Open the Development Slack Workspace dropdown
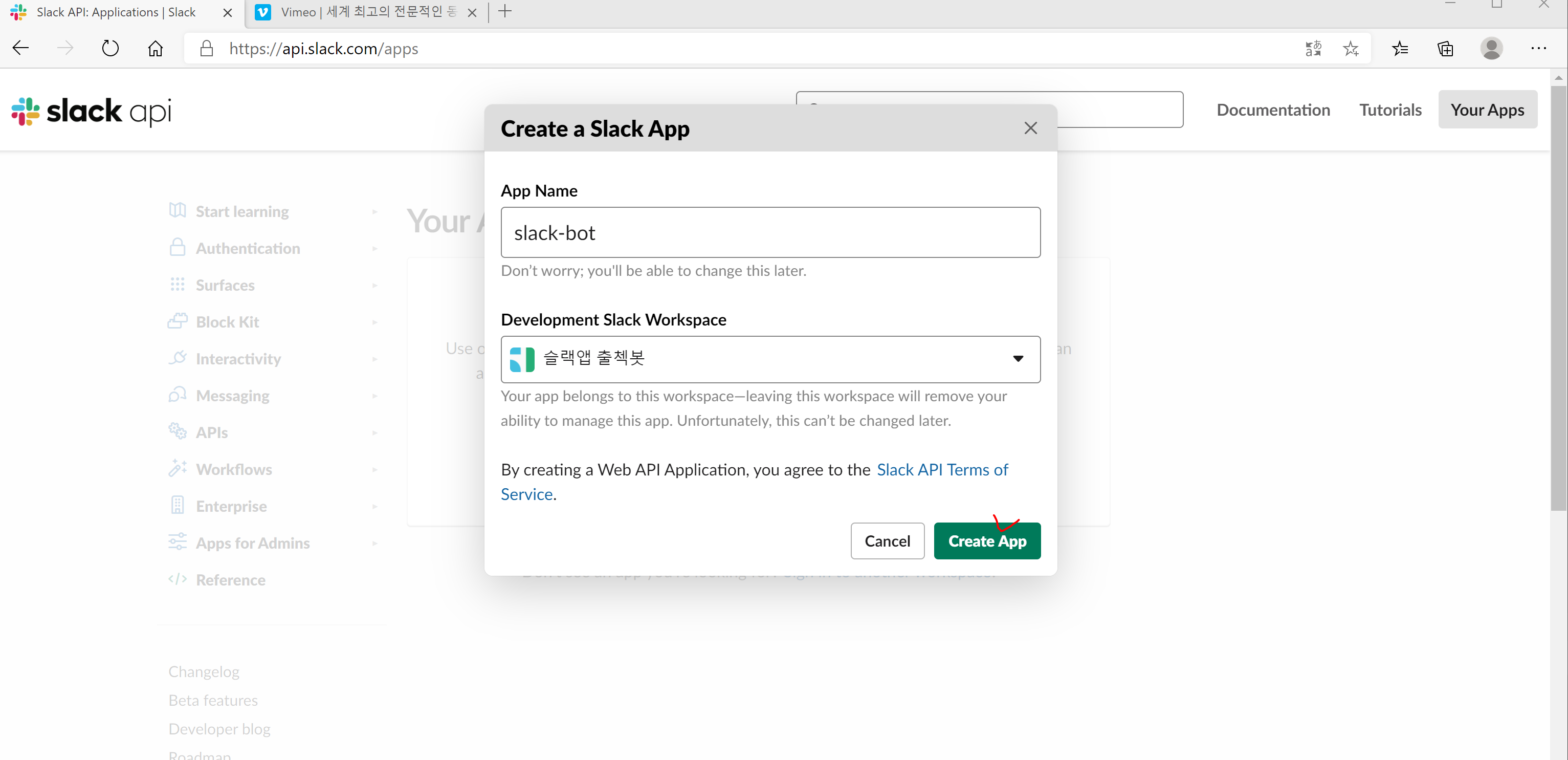This screenshot has height=760, width=1568. click(770, 359)
